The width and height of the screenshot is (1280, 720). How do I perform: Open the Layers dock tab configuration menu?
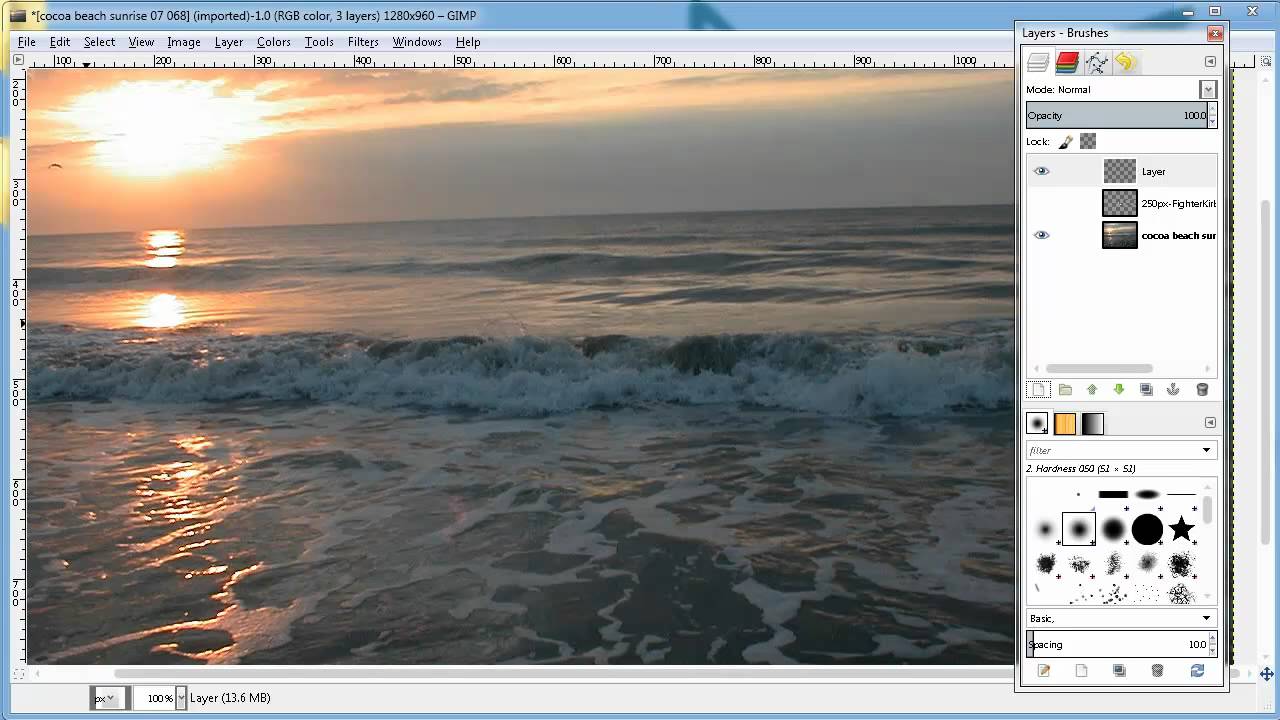tap(1210, 62)
